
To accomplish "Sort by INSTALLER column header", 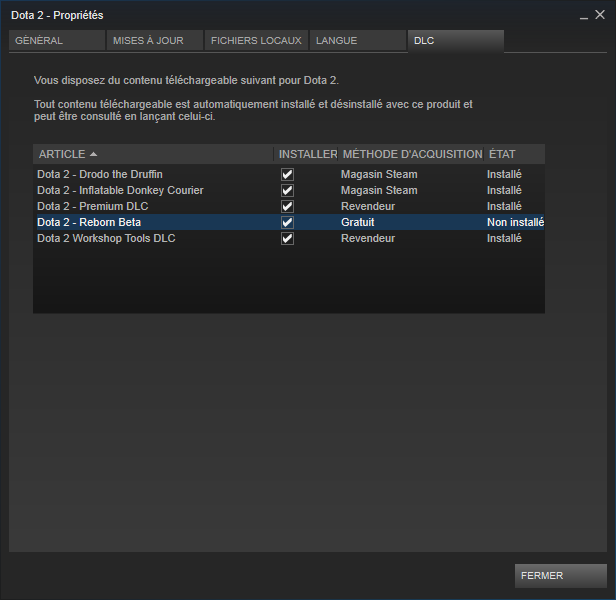I will [x=306, y=154].
